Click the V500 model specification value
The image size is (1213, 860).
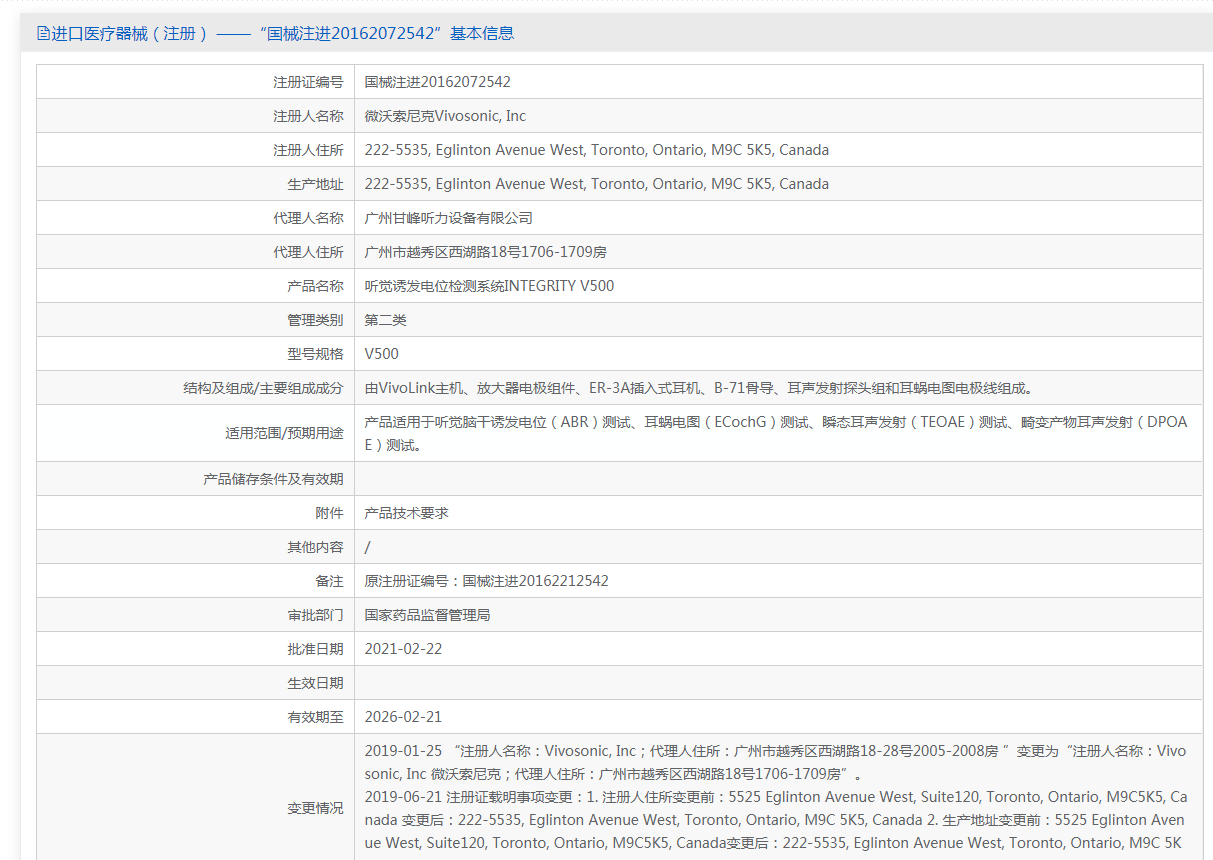(x=382, y=354)
